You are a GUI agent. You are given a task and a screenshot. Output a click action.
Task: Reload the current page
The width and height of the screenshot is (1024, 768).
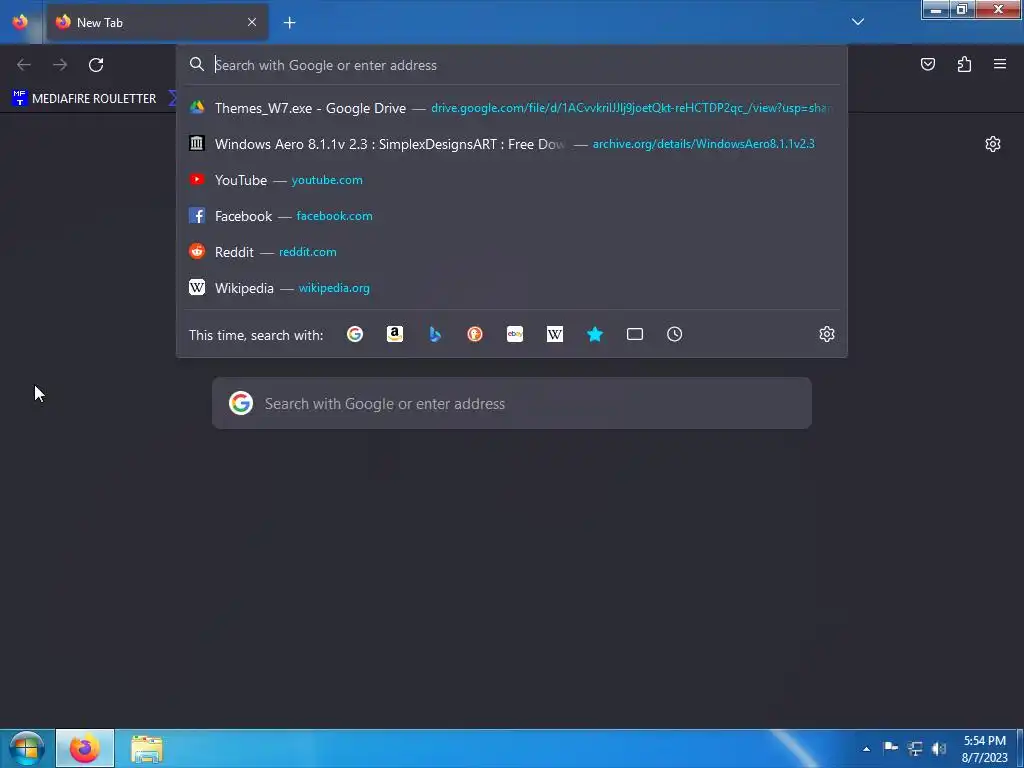(x=96, y=65)
